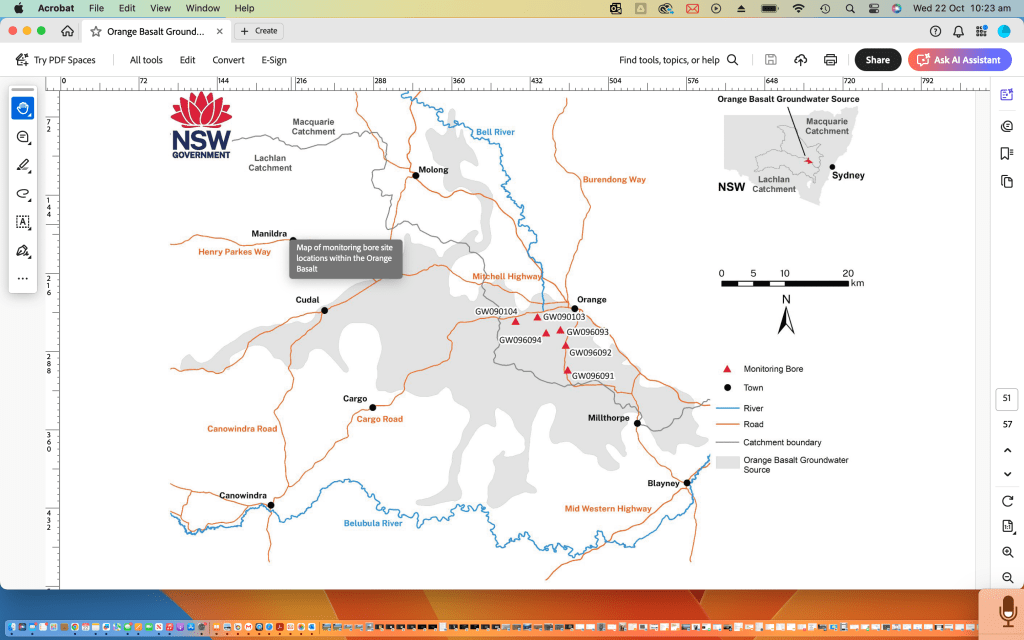1024x640 pixels.
Task: Open the Window menu in the menu bar
Action: click(x=203, y=8)
